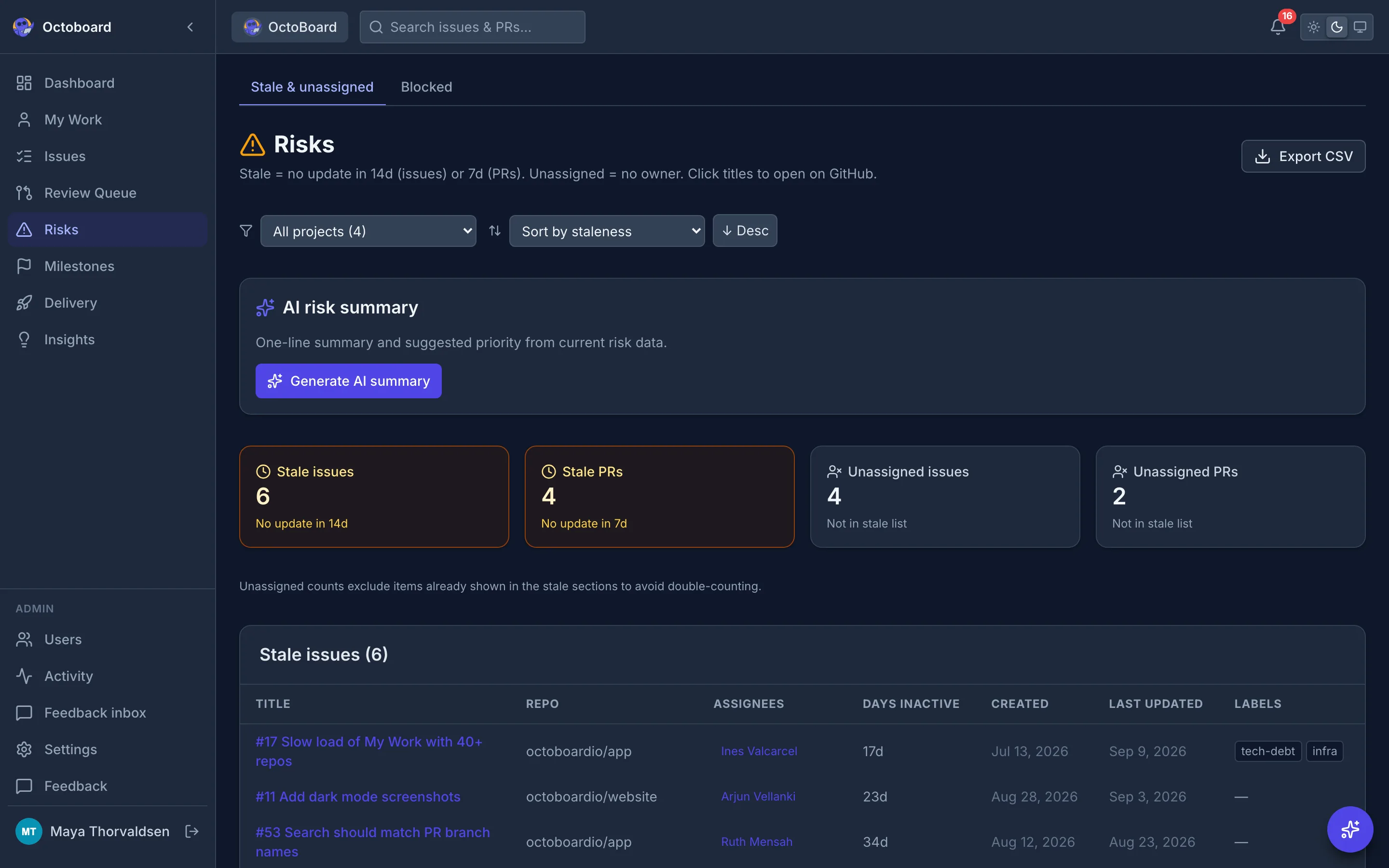Viewport: 1389px width, 868px height.
Task: Click Generate AI summary button
Action: pos(348,381)
